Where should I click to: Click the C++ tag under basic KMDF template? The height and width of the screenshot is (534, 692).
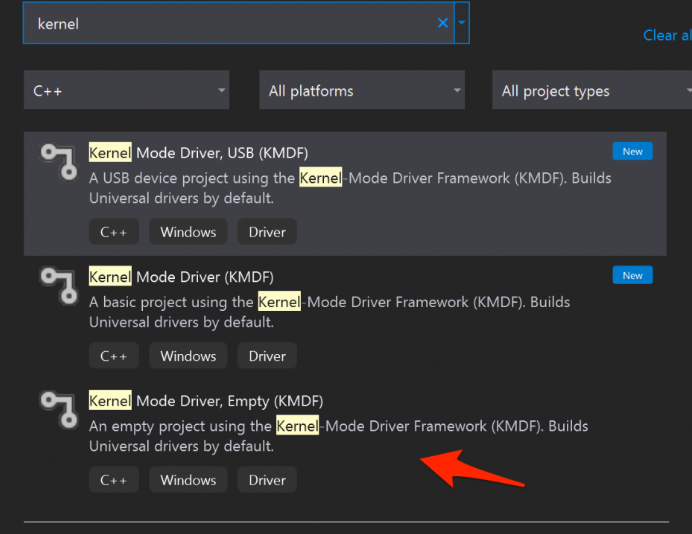114,356
